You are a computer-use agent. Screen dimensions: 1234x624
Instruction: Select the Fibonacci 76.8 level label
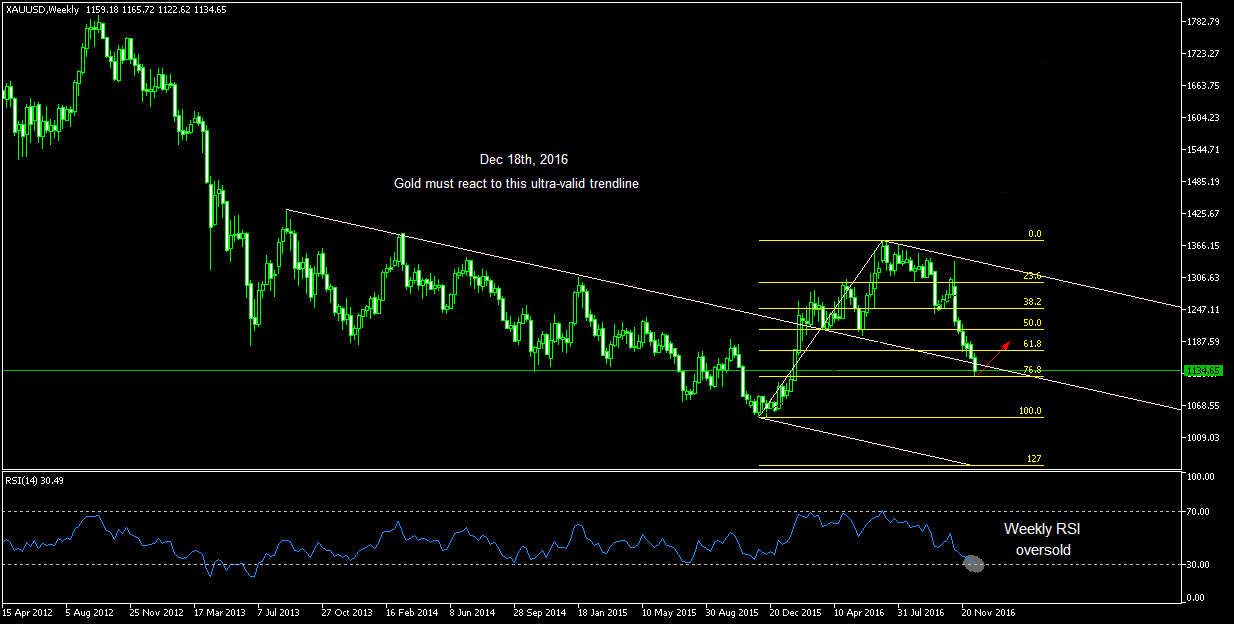[1034, 370]
